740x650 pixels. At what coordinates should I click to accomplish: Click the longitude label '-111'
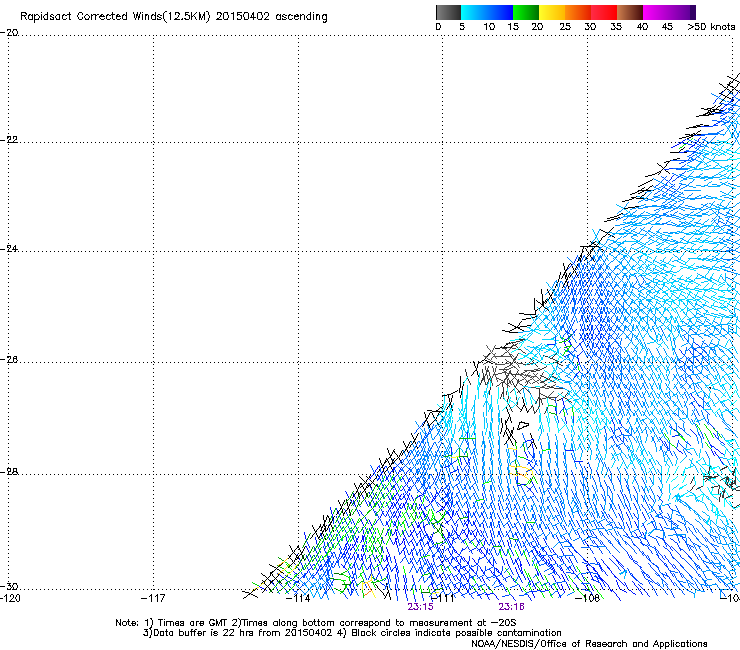[443, 598]
